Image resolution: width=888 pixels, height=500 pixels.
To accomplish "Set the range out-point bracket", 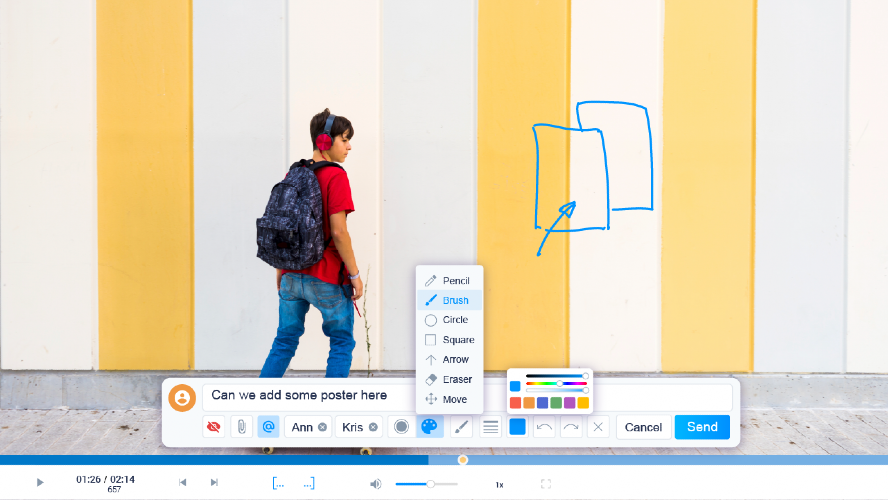I will click(x=309, y=484).
